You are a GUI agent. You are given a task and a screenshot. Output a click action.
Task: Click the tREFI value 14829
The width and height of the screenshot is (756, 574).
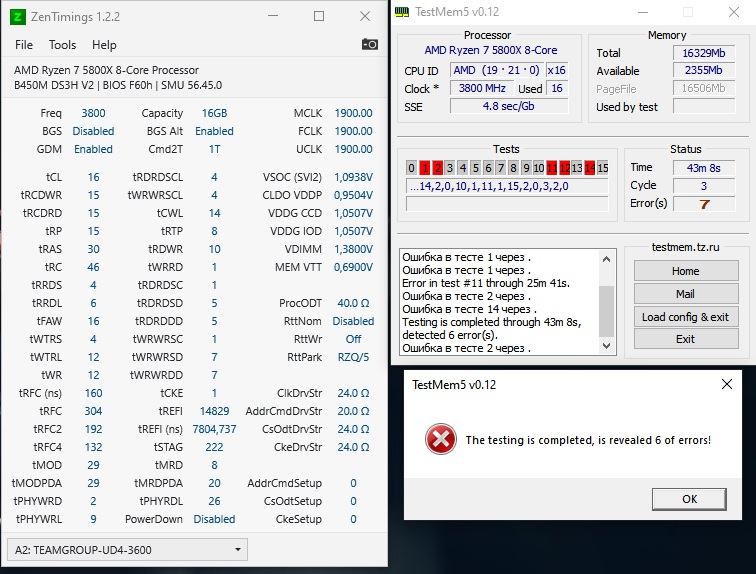click(214, 411)
